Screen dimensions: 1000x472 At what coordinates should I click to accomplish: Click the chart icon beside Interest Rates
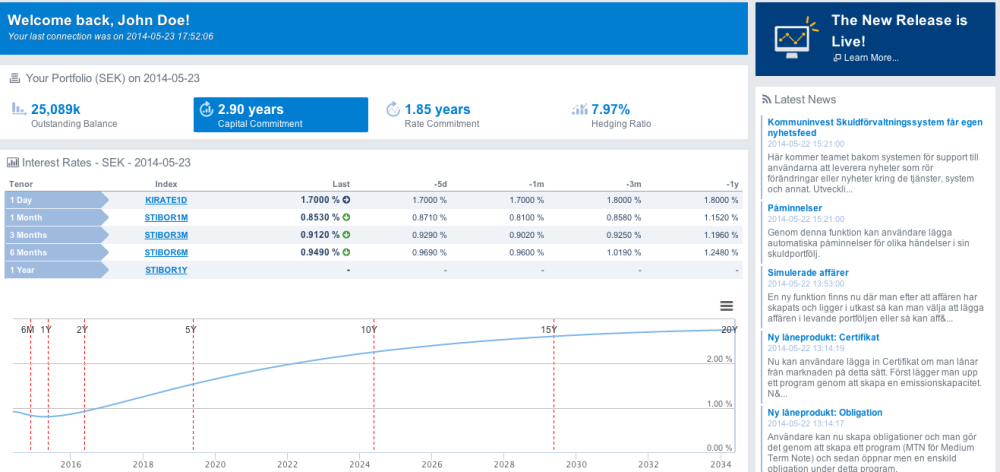(13, 163)
